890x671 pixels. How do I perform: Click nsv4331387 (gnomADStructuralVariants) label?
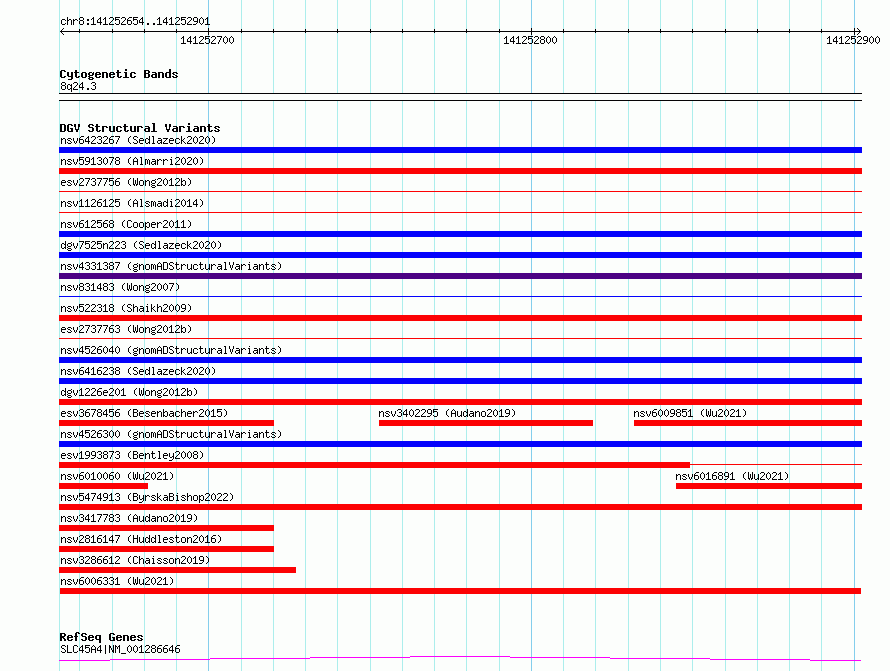tap(171, 266)
